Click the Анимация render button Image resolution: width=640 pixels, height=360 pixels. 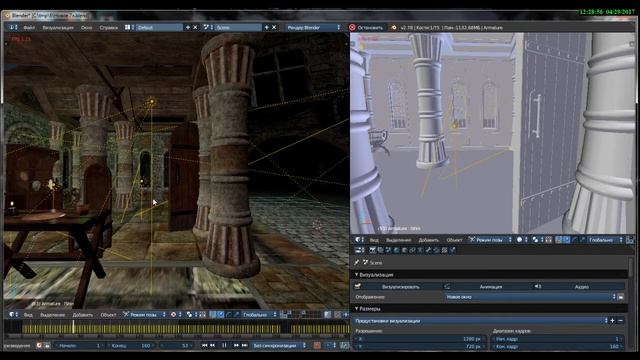(487, 287)
